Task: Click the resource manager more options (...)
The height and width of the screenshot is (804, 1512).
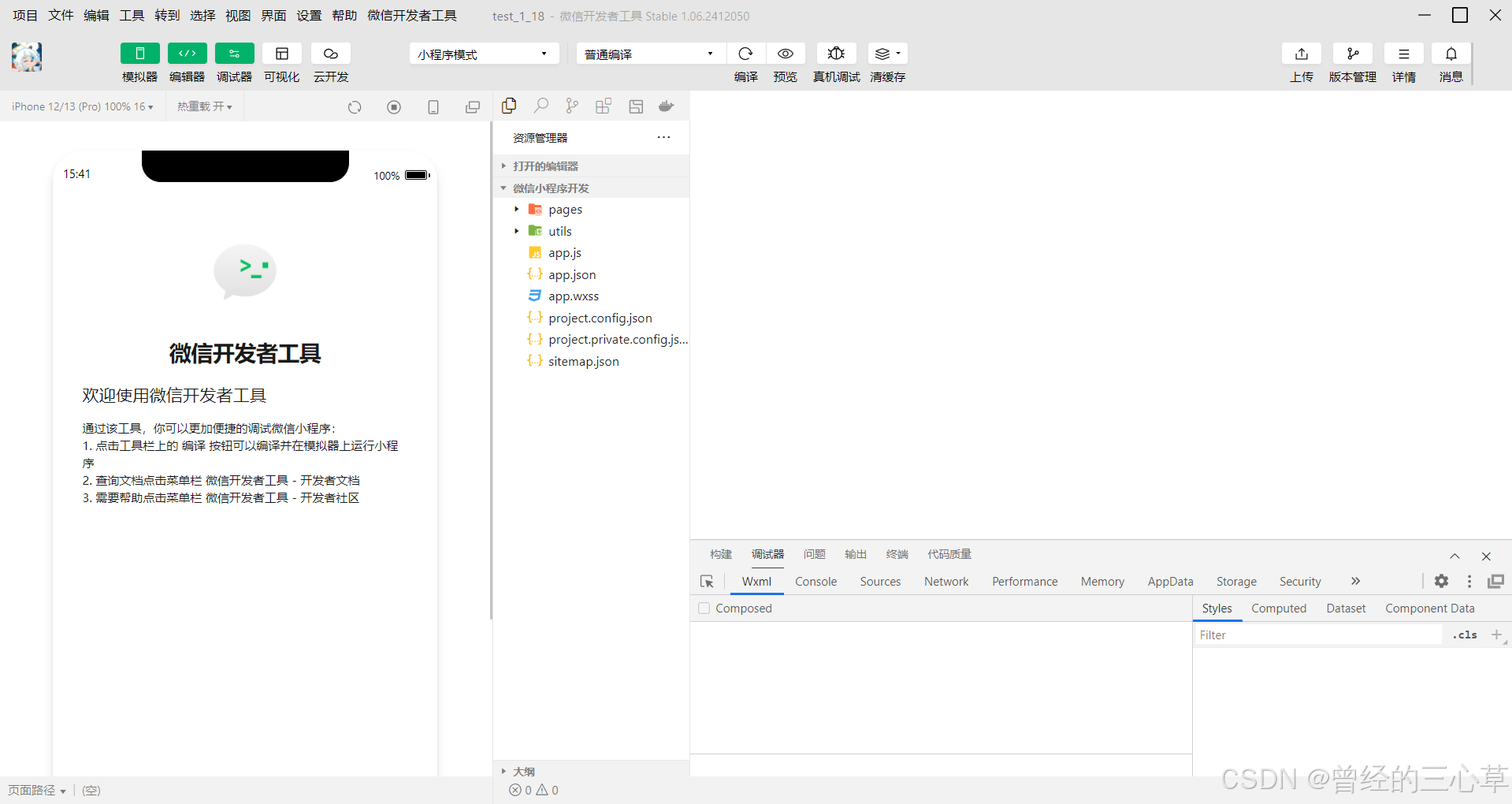Action: [664, 137]
